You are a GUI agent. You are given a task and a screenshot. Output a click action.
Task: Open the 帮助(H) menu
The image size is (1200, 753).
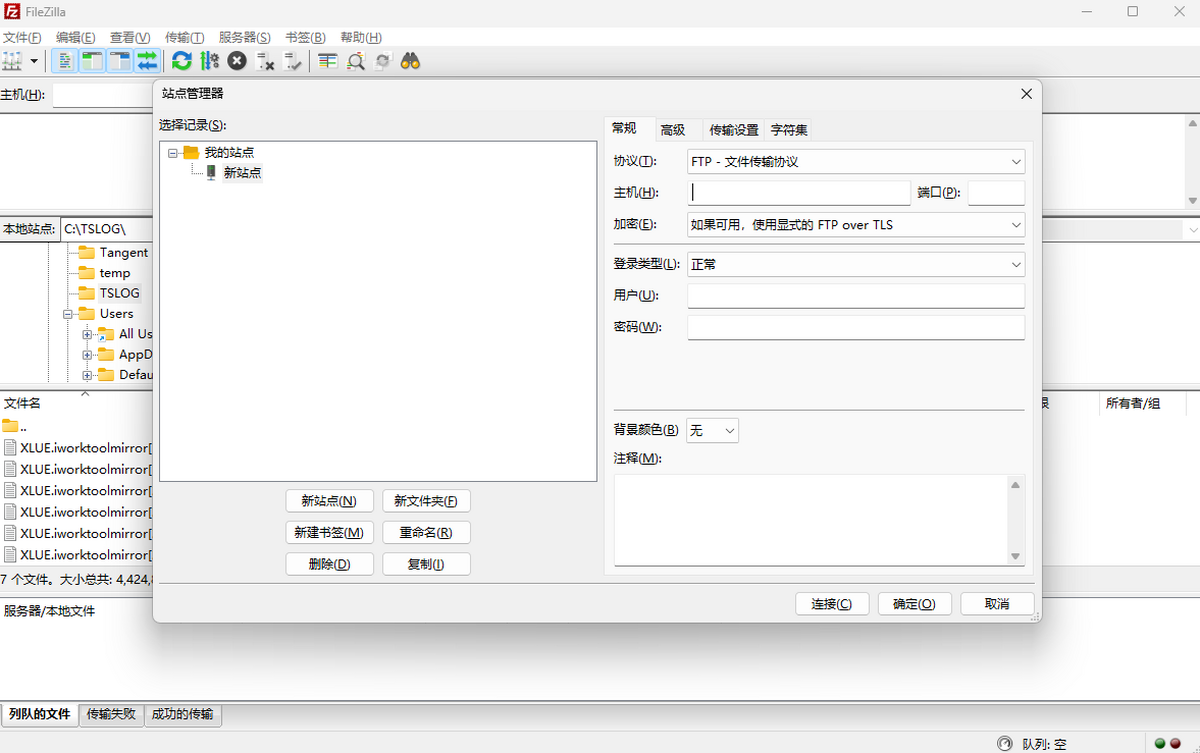pos(361,37)
